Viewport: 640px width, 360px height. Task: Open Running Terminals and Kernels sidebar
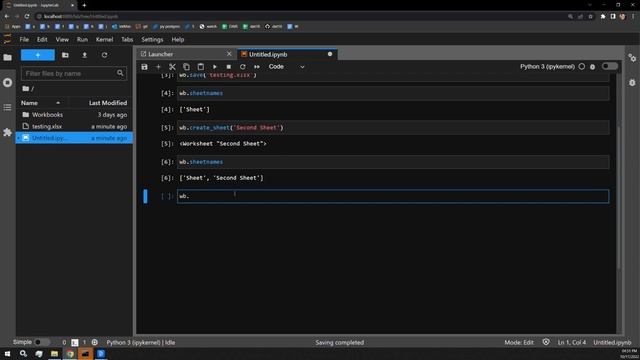click(x=7, y=82)
